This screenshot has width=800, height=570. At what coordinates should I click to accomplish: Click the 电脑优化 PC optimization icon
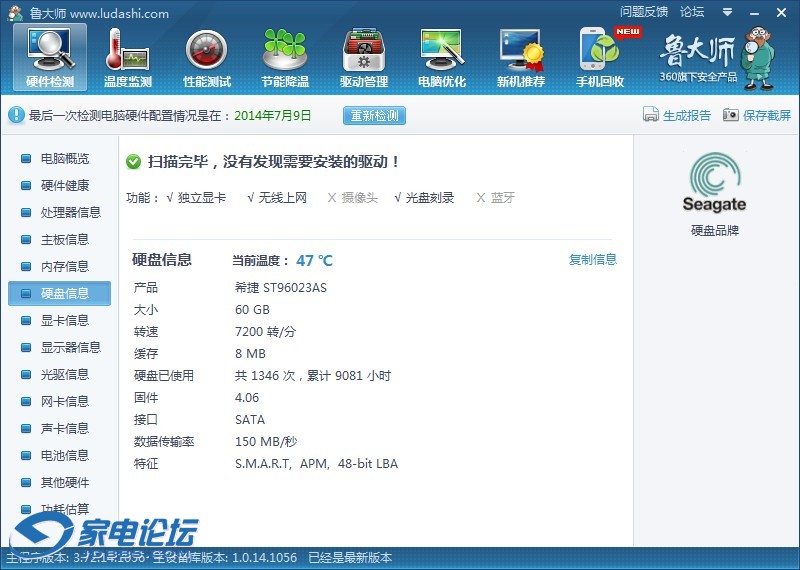442,57
